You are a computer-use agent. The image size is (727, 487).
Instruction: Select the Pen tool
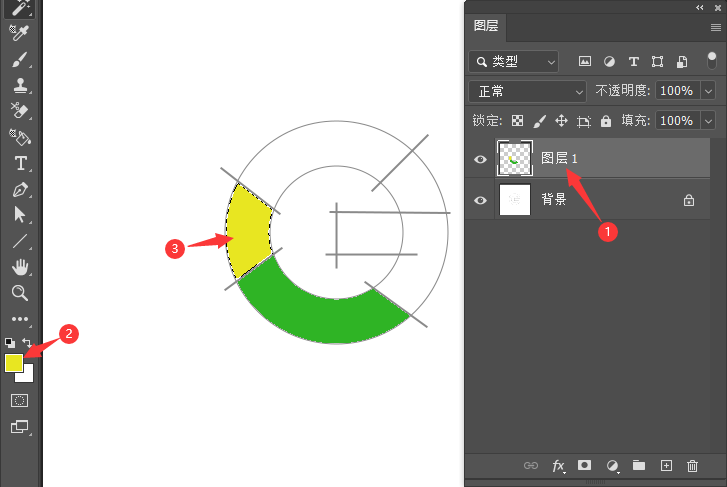(20, 190)
